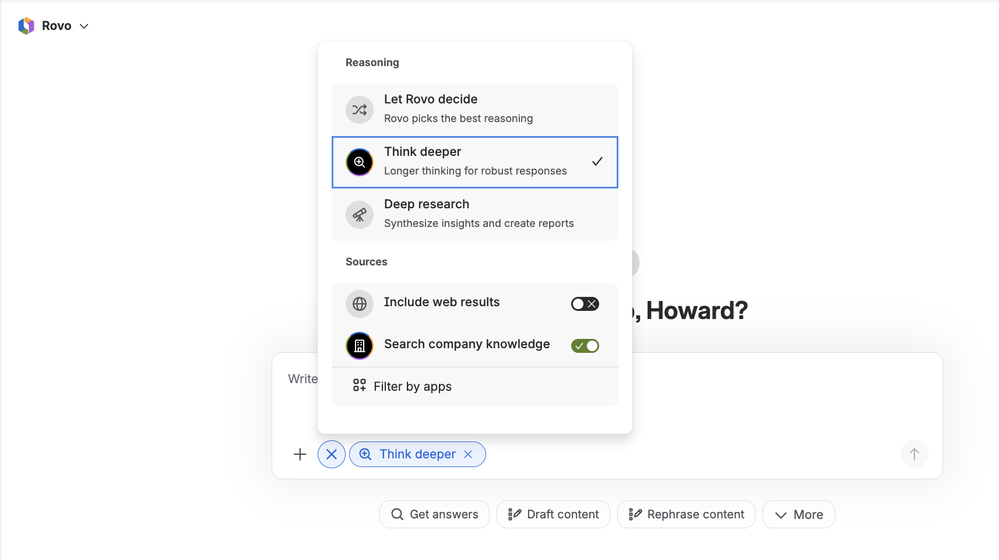Image resolution: width=999 pixels, height=560 pixels.
Task: Click the globe icon beside Include web results
Action: pyautogui.click(x=359, y=304)
